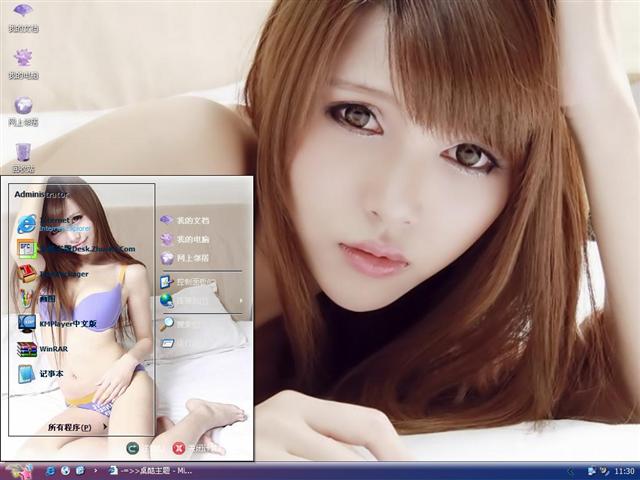Open WinRAR from the Start menu
Viewport: 640px width, 480px height.
42,349
